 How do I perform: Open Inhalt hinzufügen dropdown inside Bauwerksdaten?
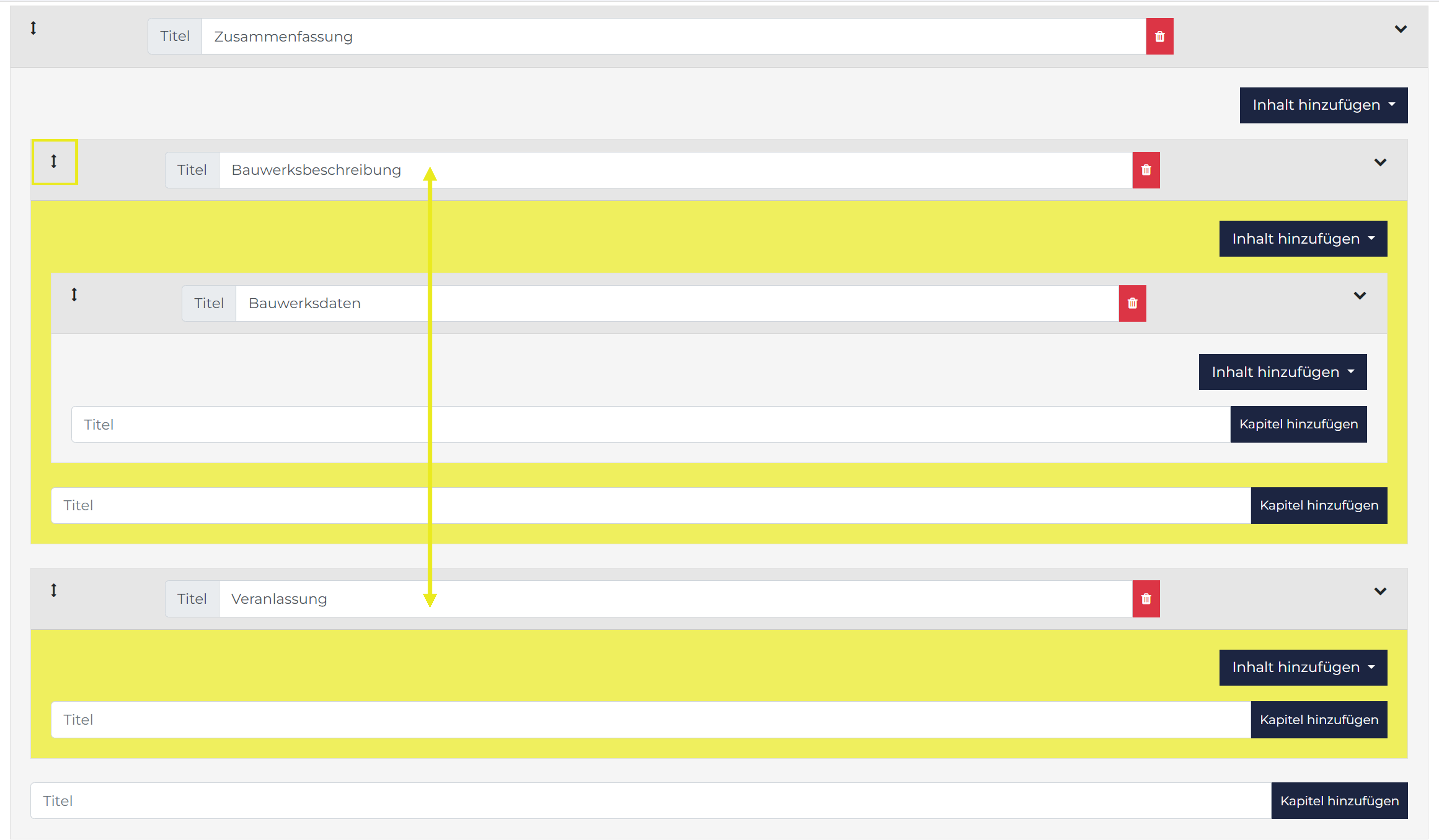tap(1282, 372)
